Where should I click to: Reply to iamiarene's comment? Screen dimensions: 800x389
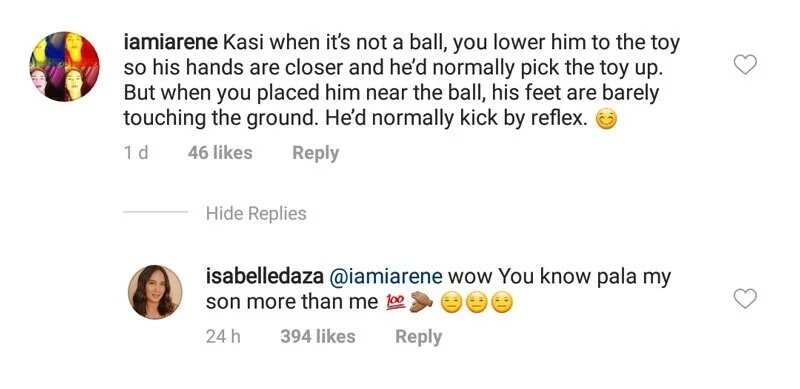pos(315,153)
